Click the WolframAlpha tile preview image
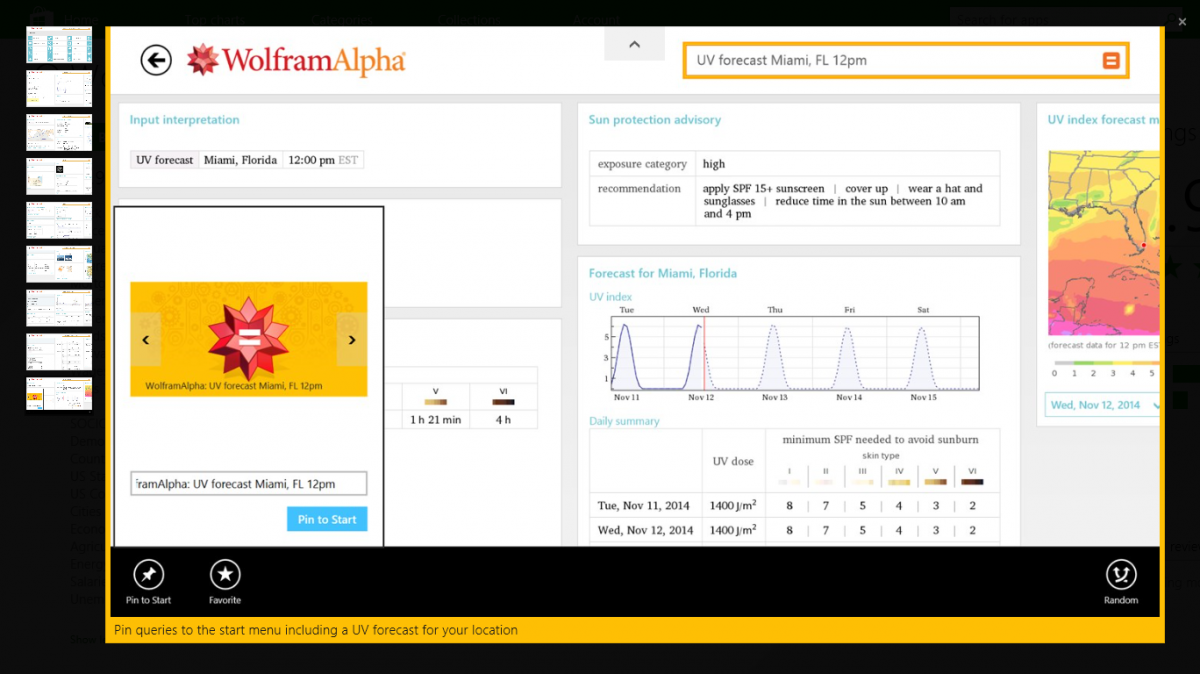 (x=249, y=339)
